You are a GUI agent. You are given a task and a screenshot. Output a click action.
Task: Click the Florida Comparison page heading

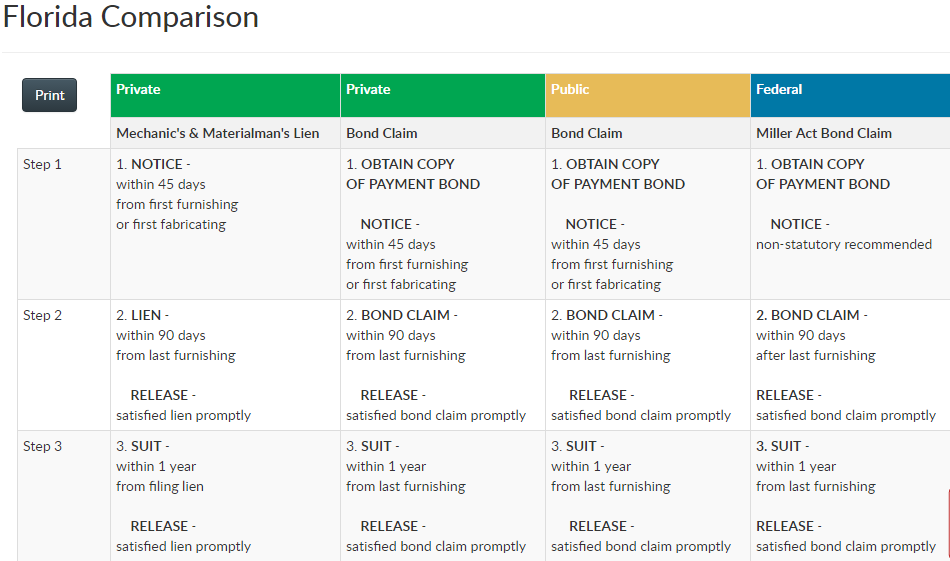click(130, 17)
